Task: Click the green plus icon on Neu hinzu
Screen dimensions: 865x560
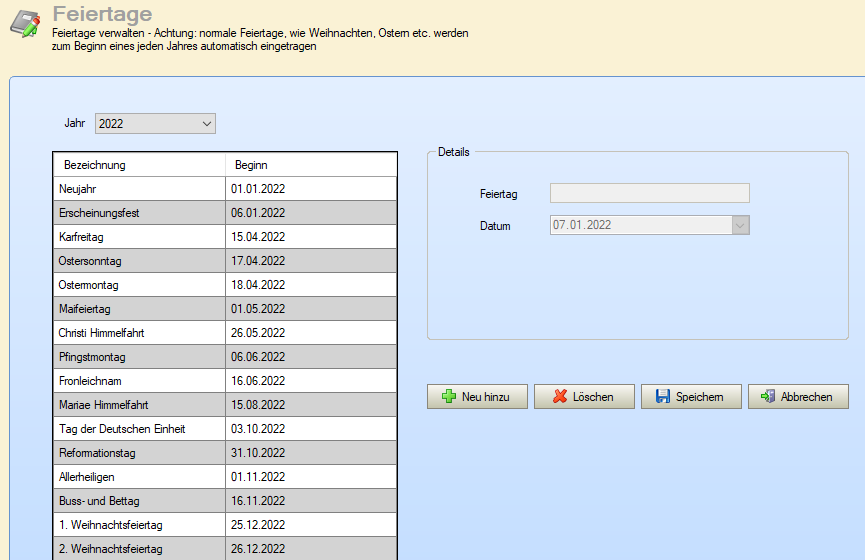Action: coord(449,397)
